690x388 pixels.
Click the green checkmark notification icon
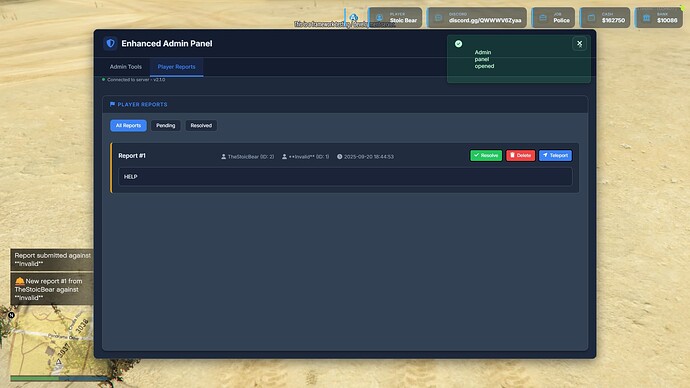(459, 44)
